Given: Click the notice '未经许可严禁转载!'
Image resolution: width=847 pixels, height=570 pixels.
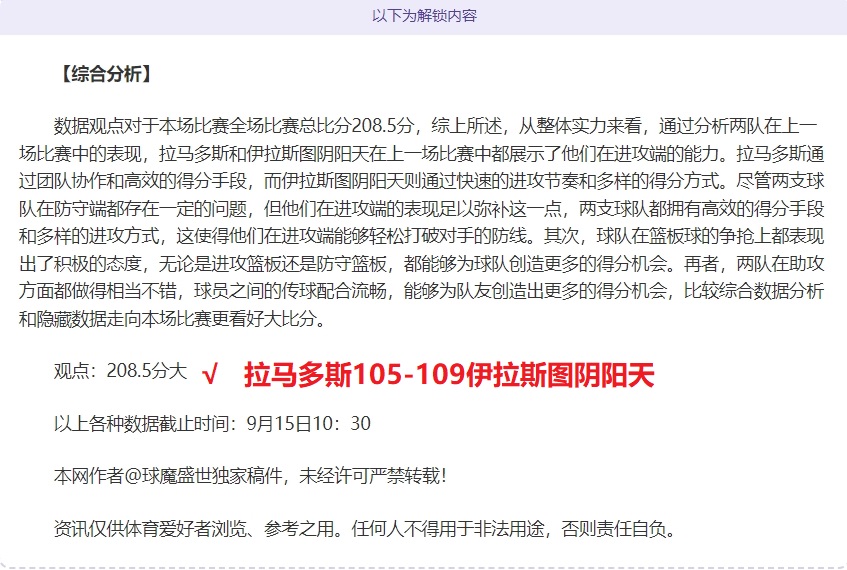Looking at the screenshot, I should pyautogui.click(x=373, y=476).
